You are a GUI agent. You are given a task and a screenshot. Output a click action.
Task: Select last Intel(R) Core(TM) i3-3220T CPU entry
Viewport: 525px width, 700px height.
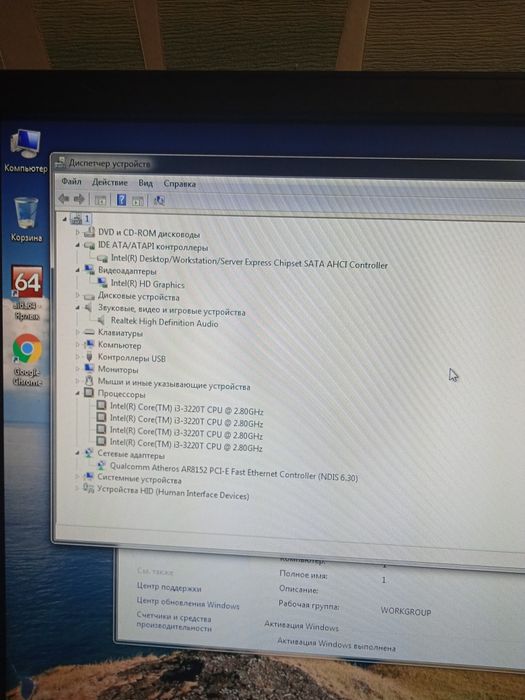186,445
